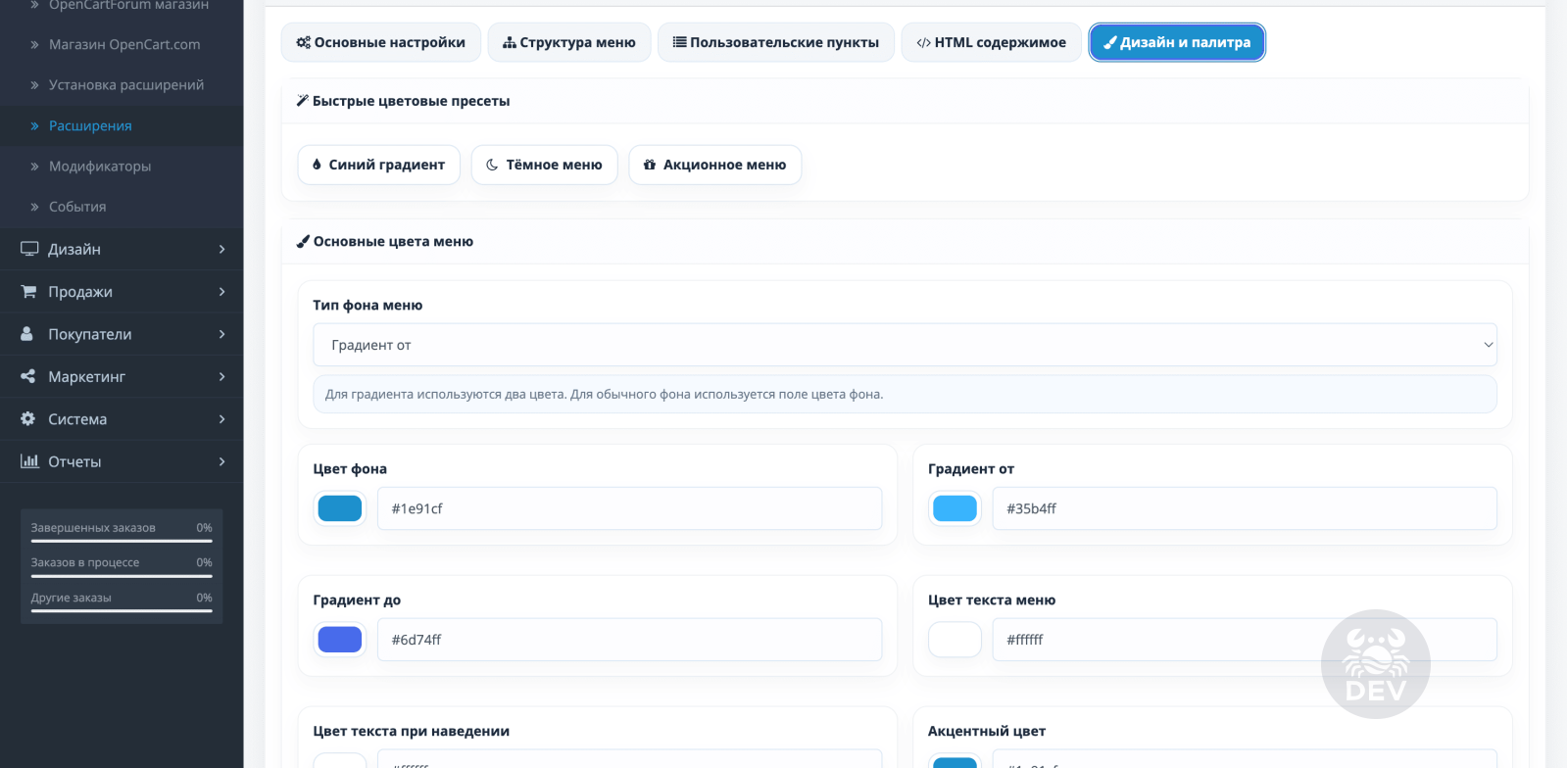
Task: Click the list icon on Пользовательские пункты
Action: pos(679,42)
